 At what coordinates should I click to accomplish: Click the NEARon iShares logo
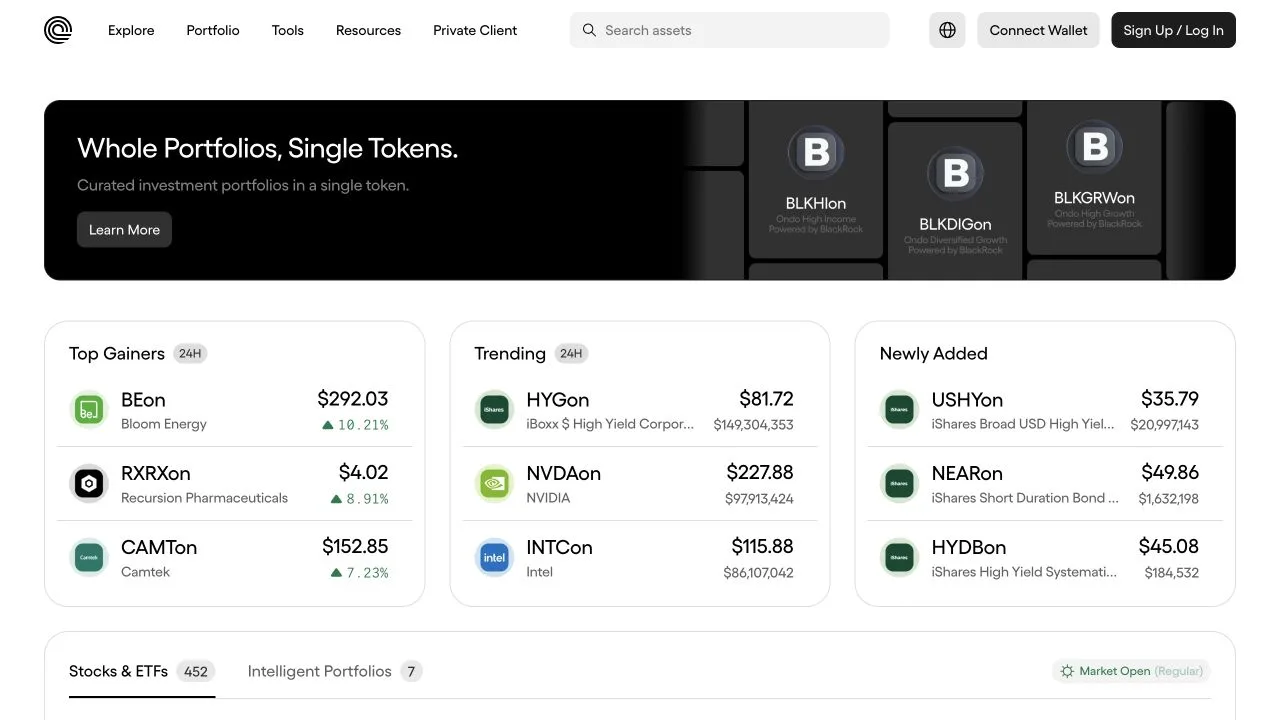pyautogui.click(x=899, y=484)
